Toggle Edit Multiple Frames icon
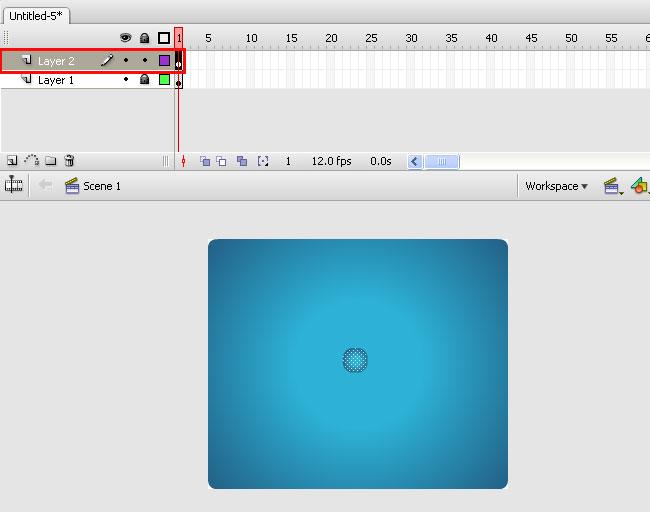 [242, 161]
